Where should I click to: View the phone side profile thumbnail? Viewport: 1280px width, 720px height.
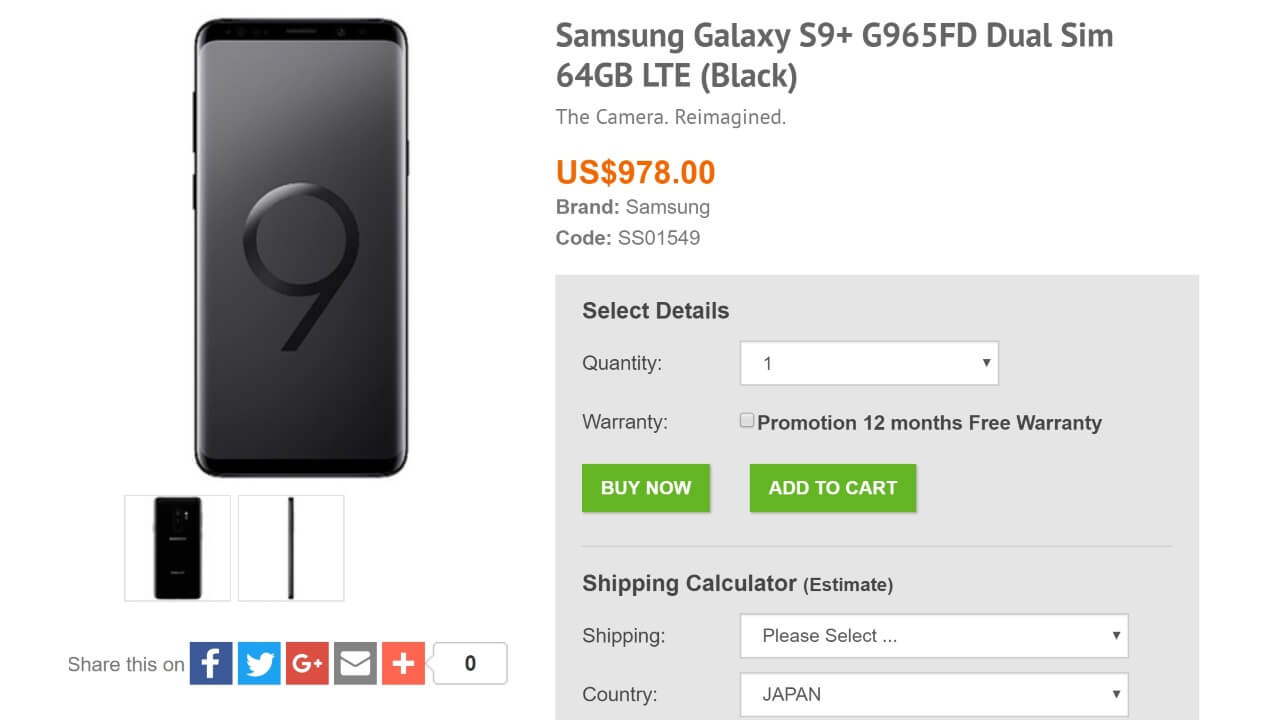(291, 548)
